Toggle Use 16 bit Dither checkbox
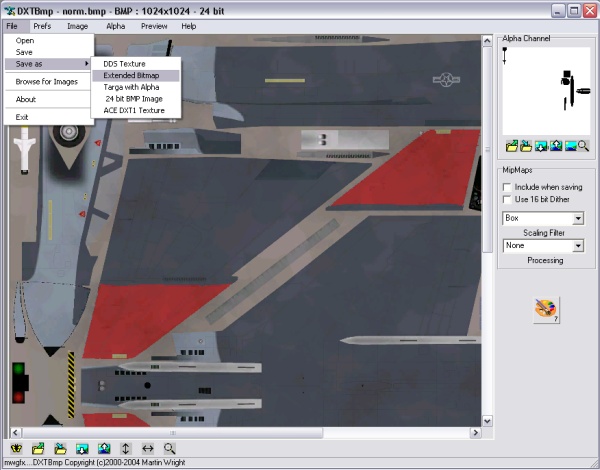The width and height of the screenshot is (600, 470). pos(508,200)
